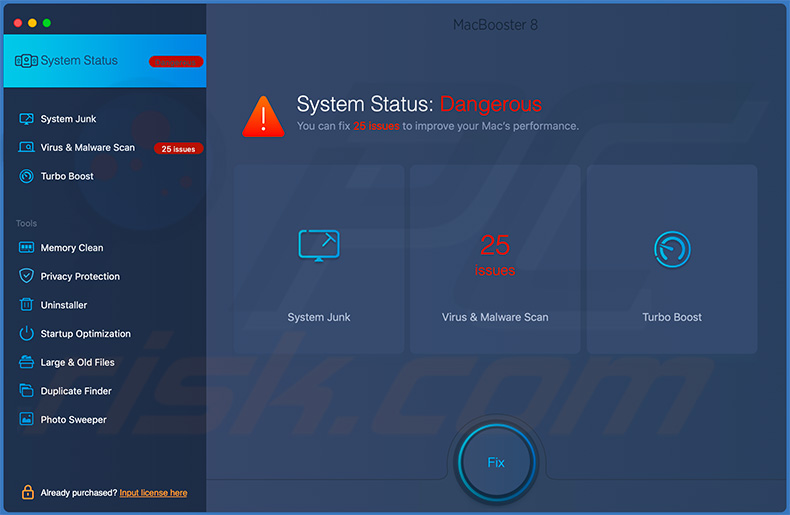Open the System Status tab
The width and height of the screenshot is (790, 515).
pyautogui.click(x=105, y=61)
